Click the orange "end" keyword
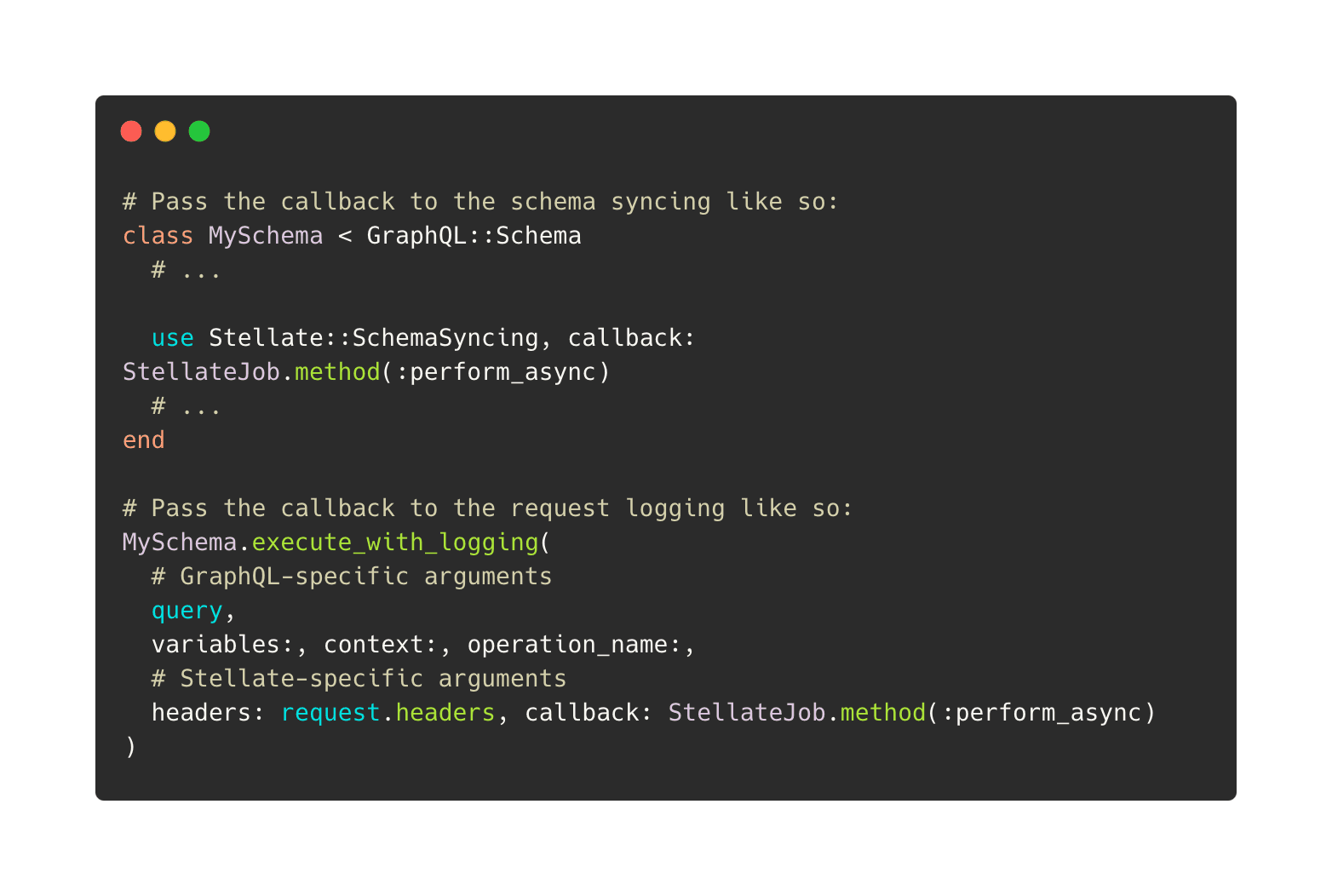This screenshot has height=896, width=1332. pyautogui.click(x=144, y=440)
